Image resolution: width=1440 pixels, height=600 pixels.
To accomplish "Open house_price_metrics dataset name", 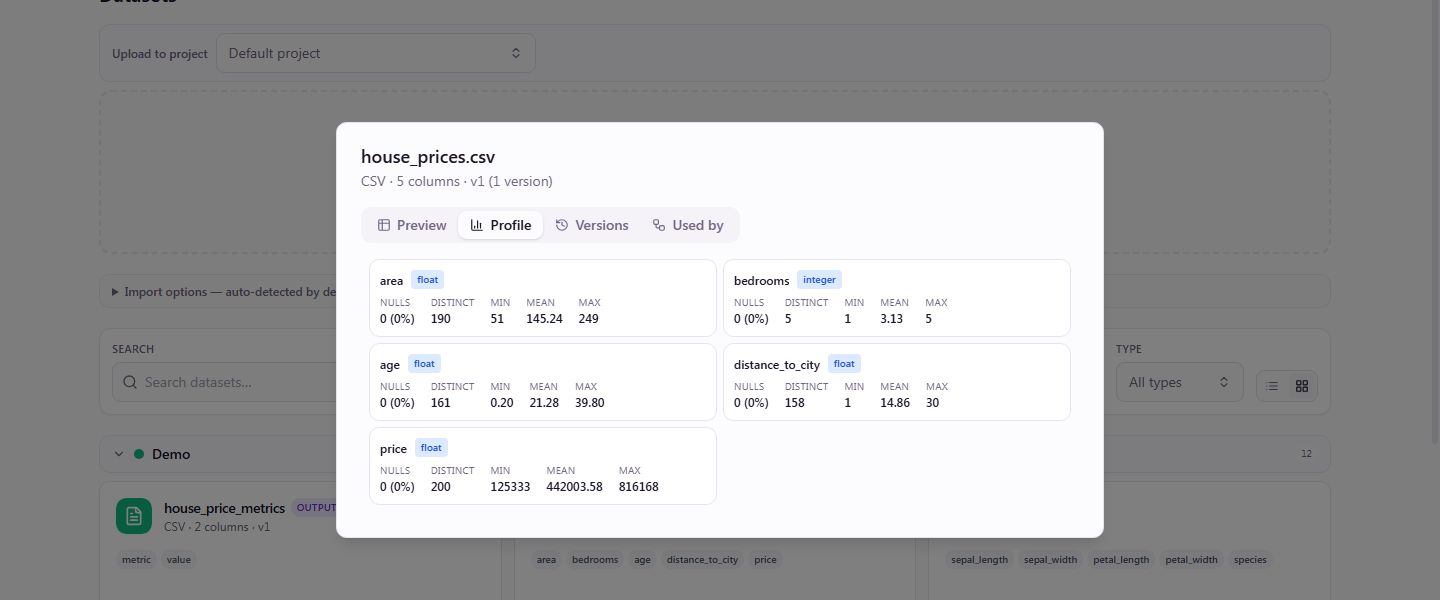I will coord(224,508).
